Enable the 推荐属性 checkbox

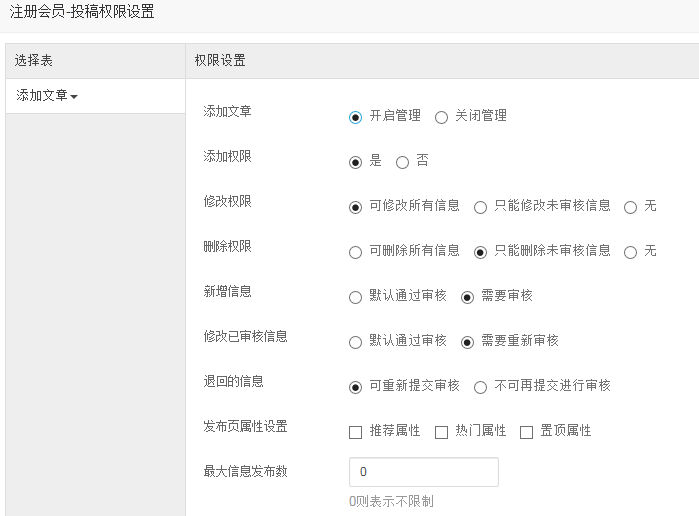(355, 432)
